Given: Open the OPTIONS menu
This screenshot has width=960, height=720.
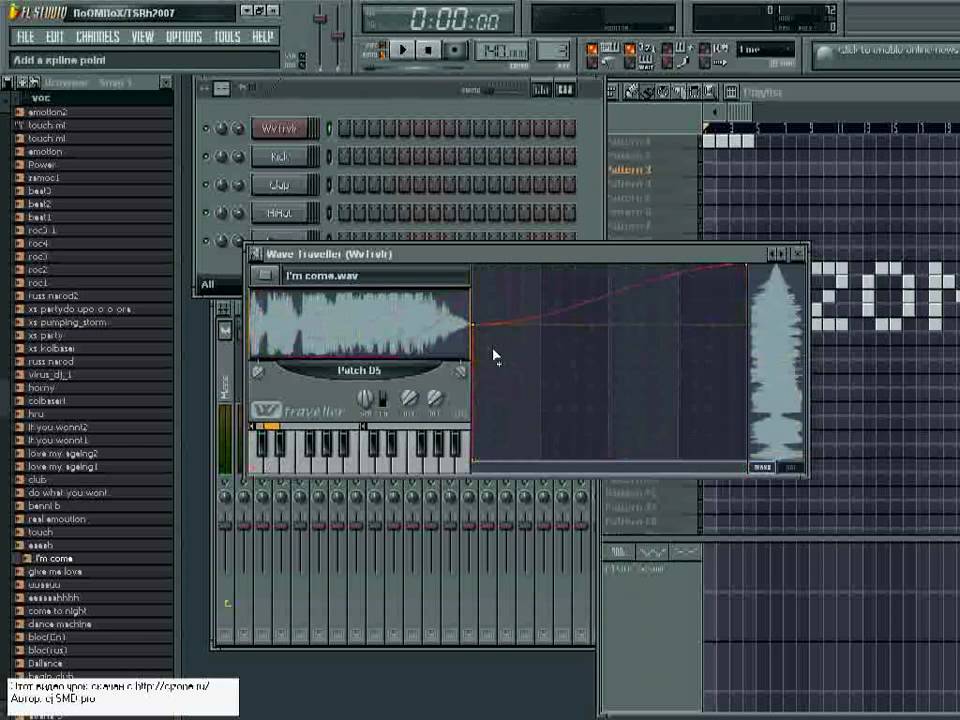Looking at the screenshot, I should coord(184,37).
